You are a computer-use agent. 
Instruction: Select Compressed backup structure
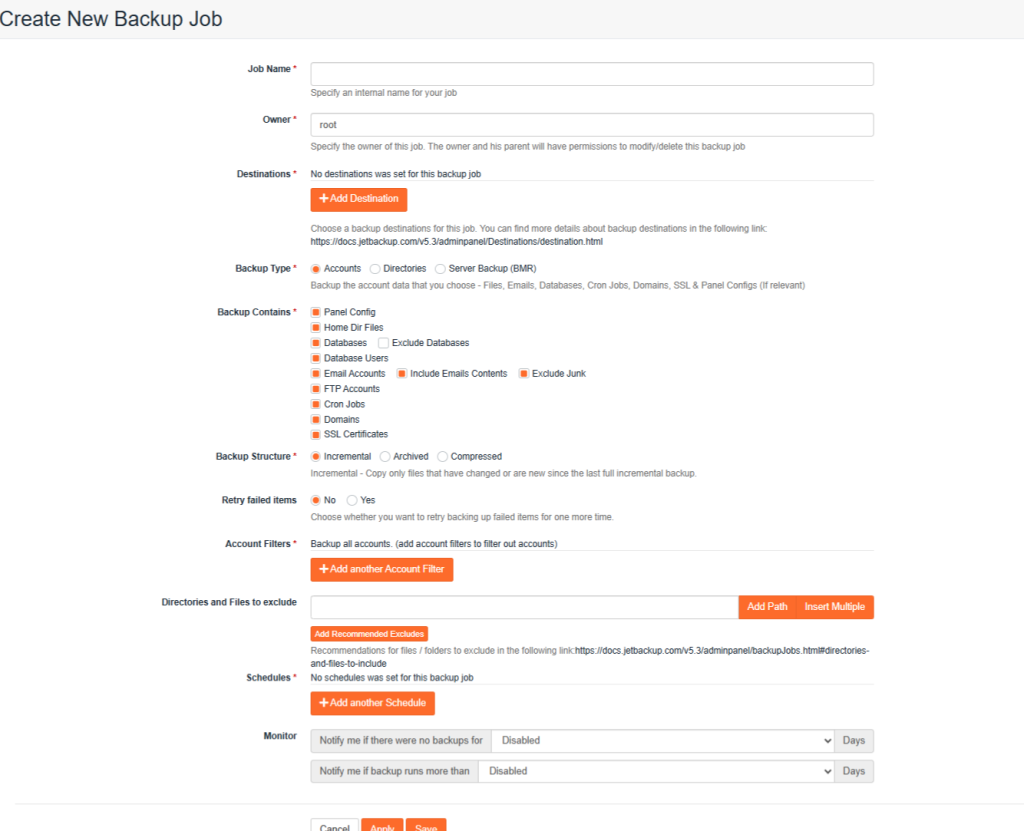pos(442,457)
